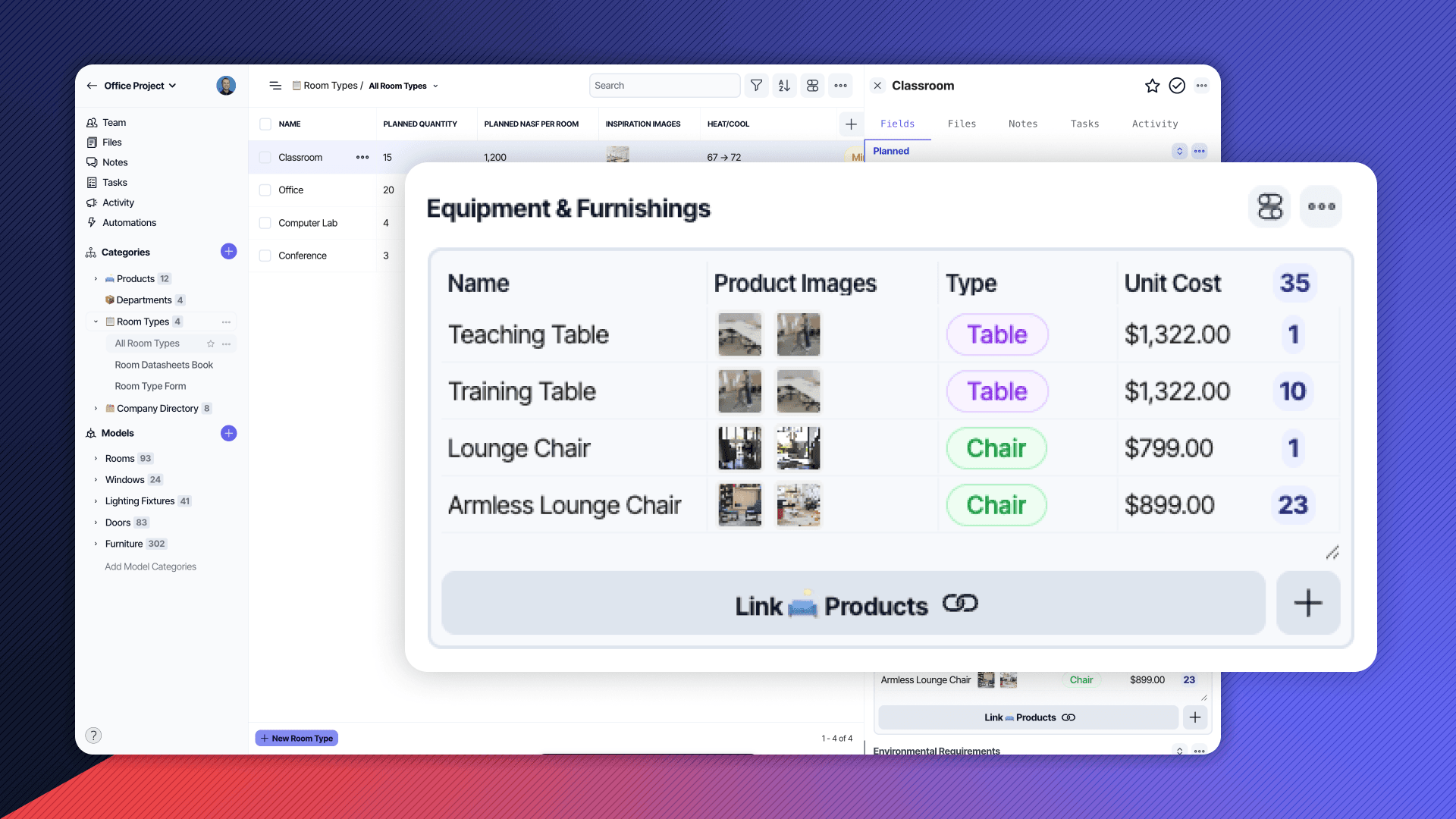Switch to the Files tab
Screen dimensions: 1456x819
click(x=962, y=124)
